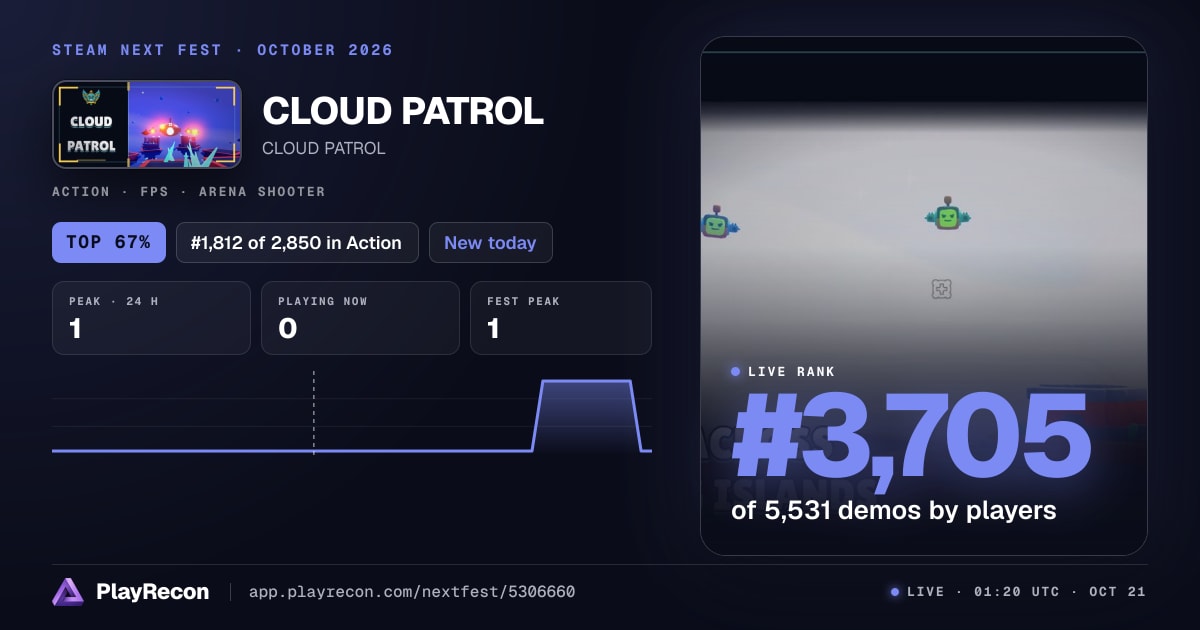Image resolution: width=1200 pixels, height=630 pixels.
Task: Open app.playrecon.com/nextfest/5306660 link
Action: point(412,592)
